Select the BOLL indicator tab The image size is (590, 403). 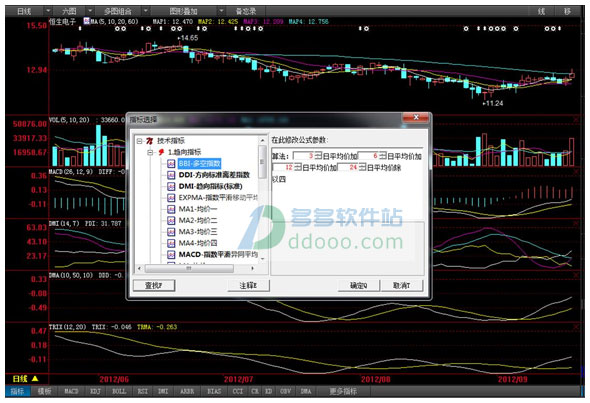(119, 391)
